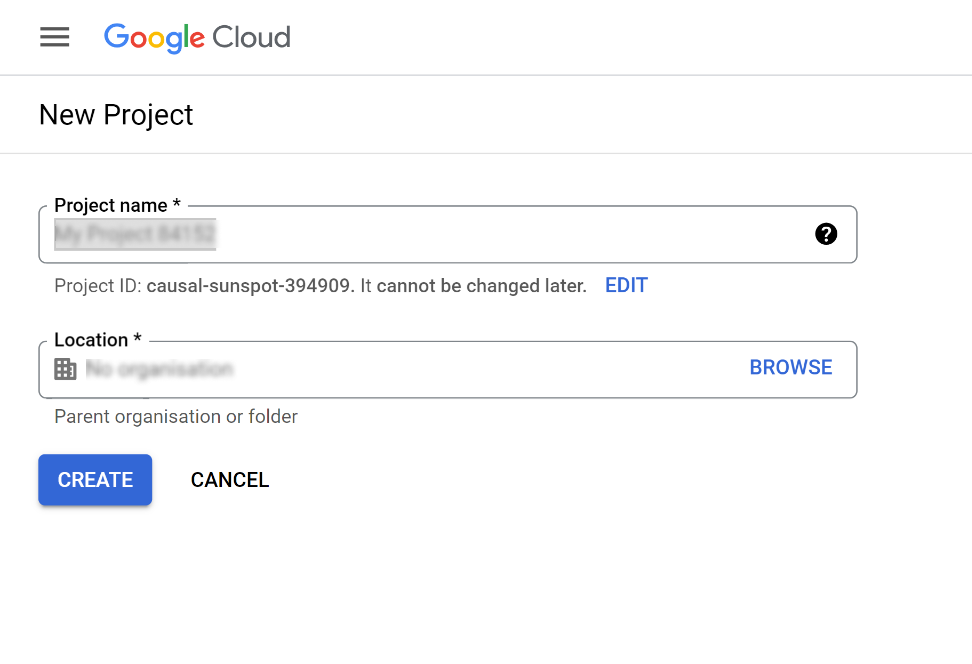
Task: View project name help via the circled question mark
Action: tap(826, 234)
